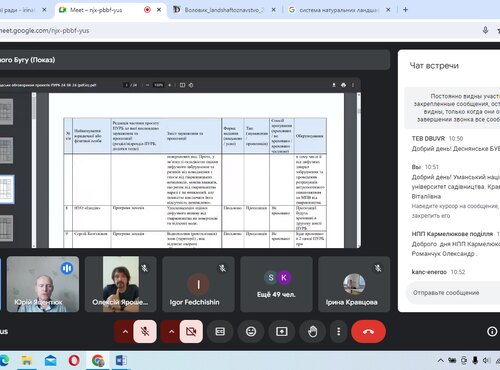Screen dimensions: 500x370
Task: Select the fourth PDF page thumbnail
Action: (6, 228)
